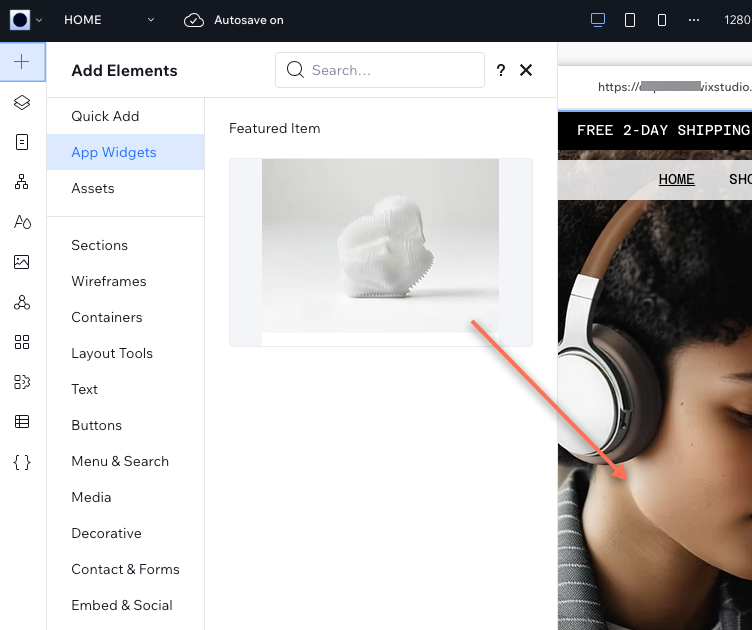Open Text elements category
Viewport: 752px width, 630px height.
126,389
